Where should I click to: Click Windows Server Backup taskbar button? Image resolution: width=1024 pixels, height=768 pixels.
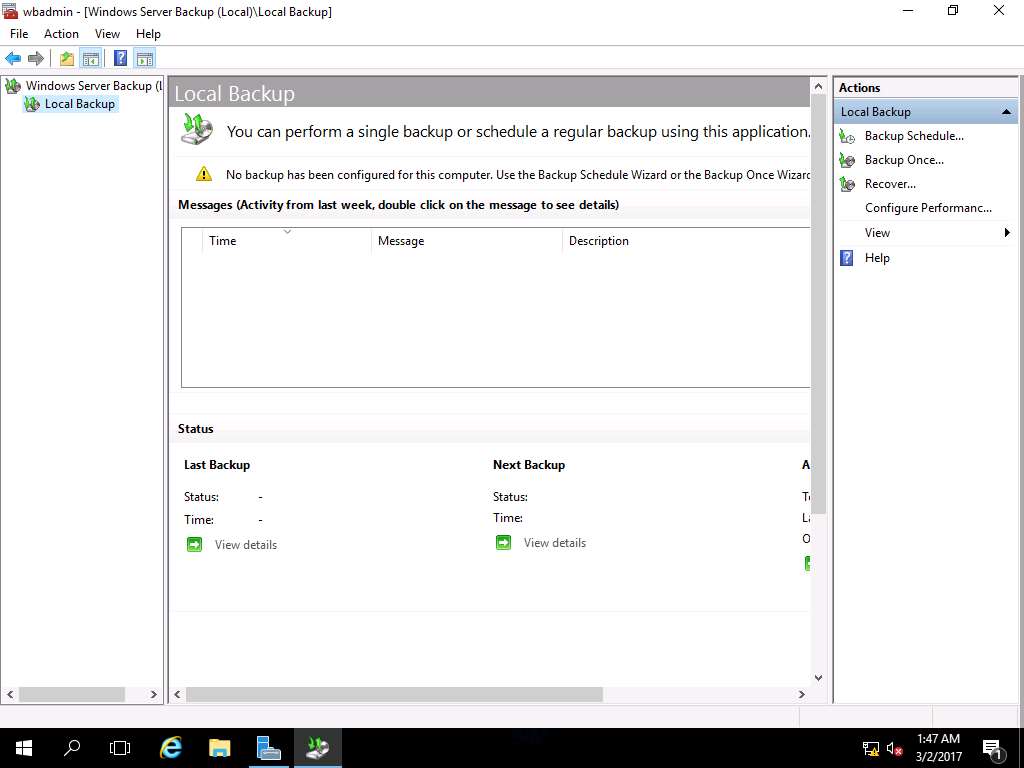(x=318, y=748)
